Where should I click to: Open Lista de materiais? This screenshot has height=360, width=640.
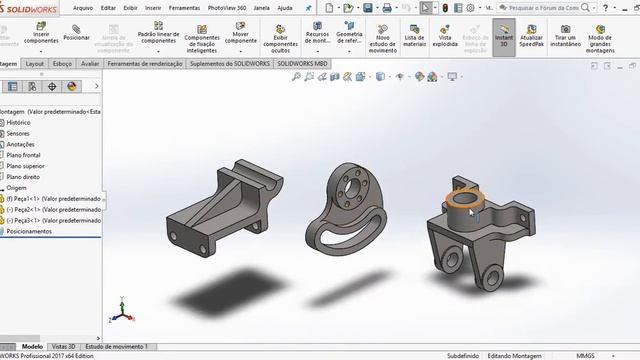pyautogui.click(x=414, y=35)
